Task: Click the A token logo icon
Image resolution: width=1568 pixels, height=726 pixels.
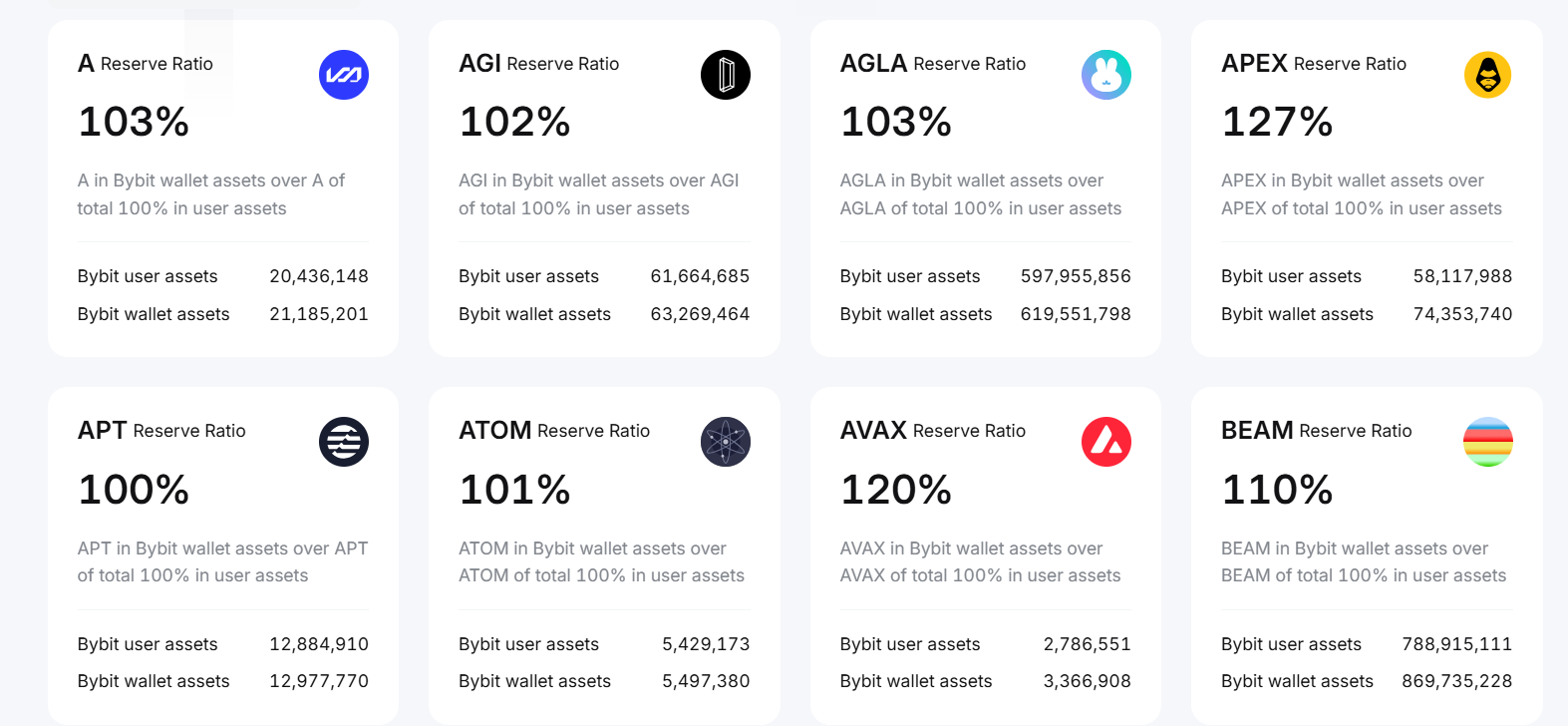Action: coord(344,75)
